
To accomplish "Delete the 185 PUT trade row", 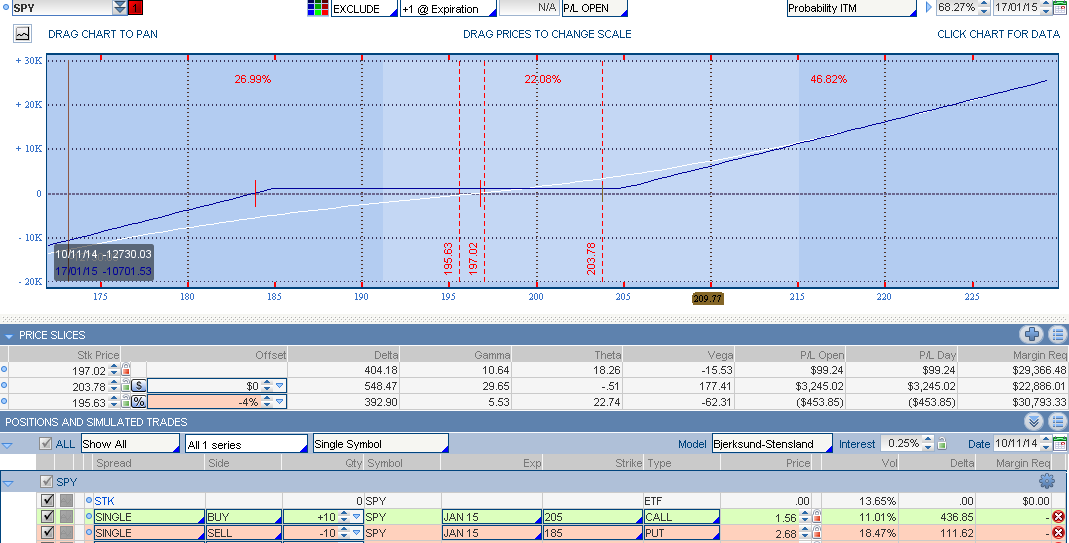I will pyautogui.click(x=1058, y=533).
